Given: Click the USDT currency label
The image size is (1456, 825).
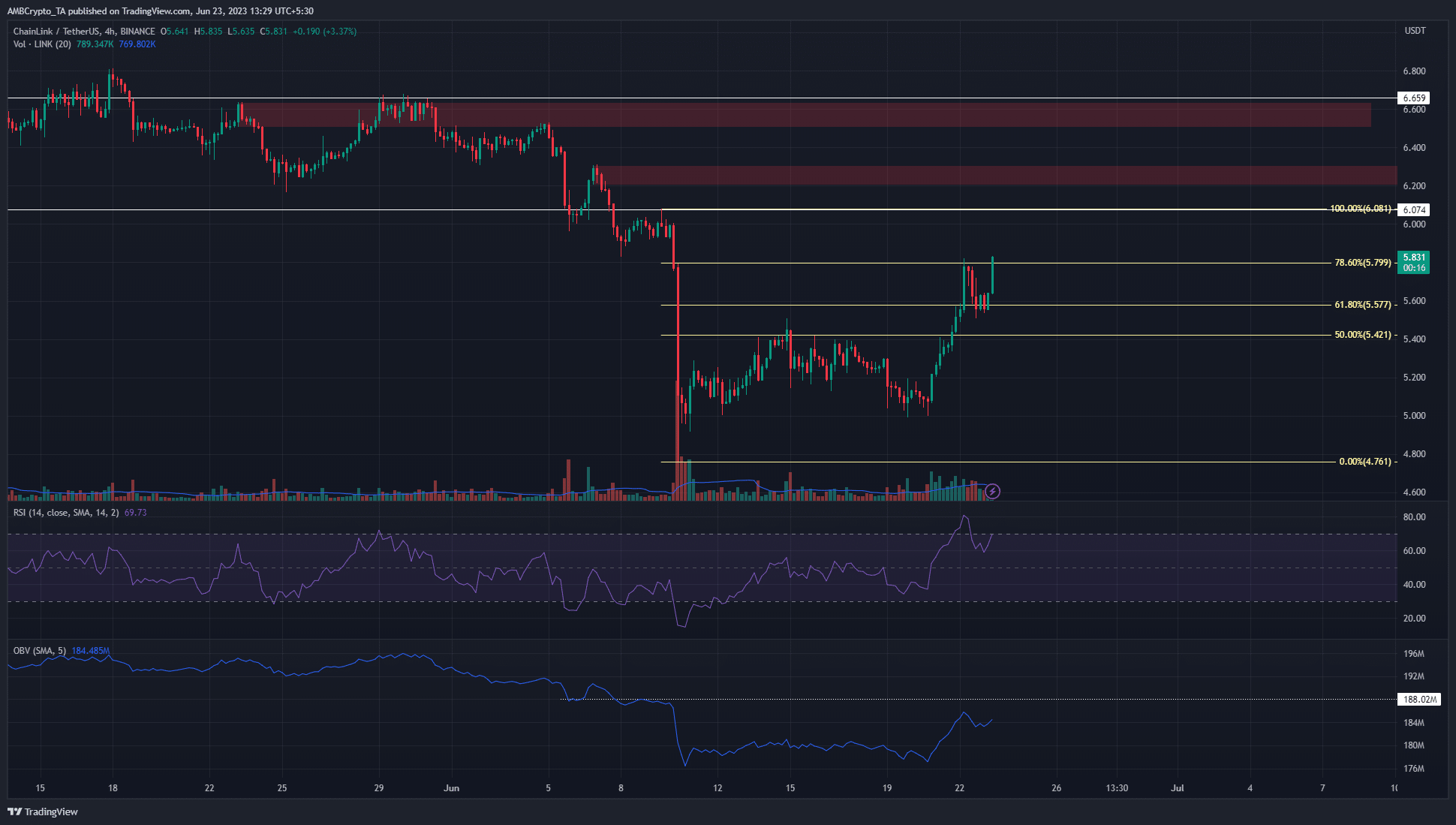Looking at the screenshot, I should pos(1415,31).
